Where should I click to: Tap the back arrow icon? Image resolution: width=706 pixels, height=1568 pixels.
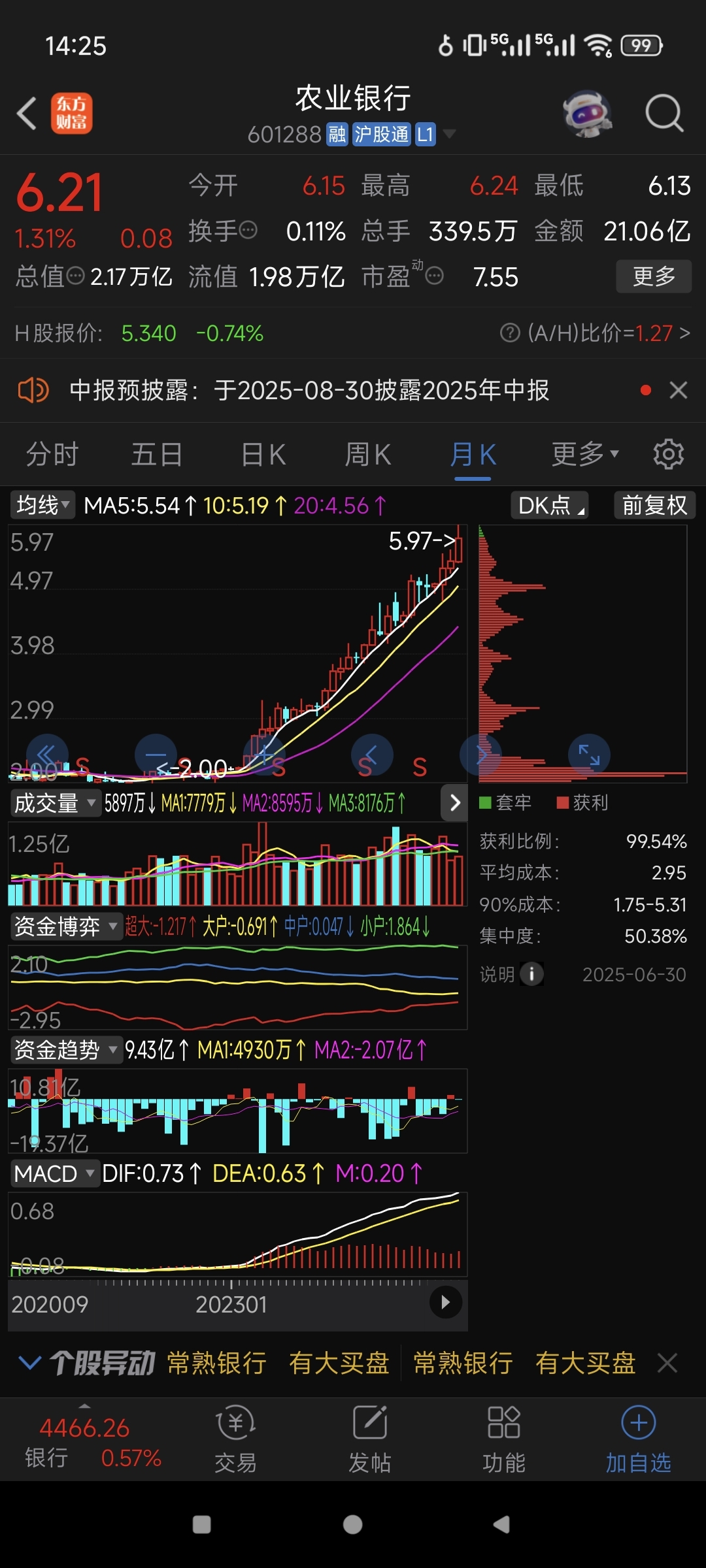27,114
